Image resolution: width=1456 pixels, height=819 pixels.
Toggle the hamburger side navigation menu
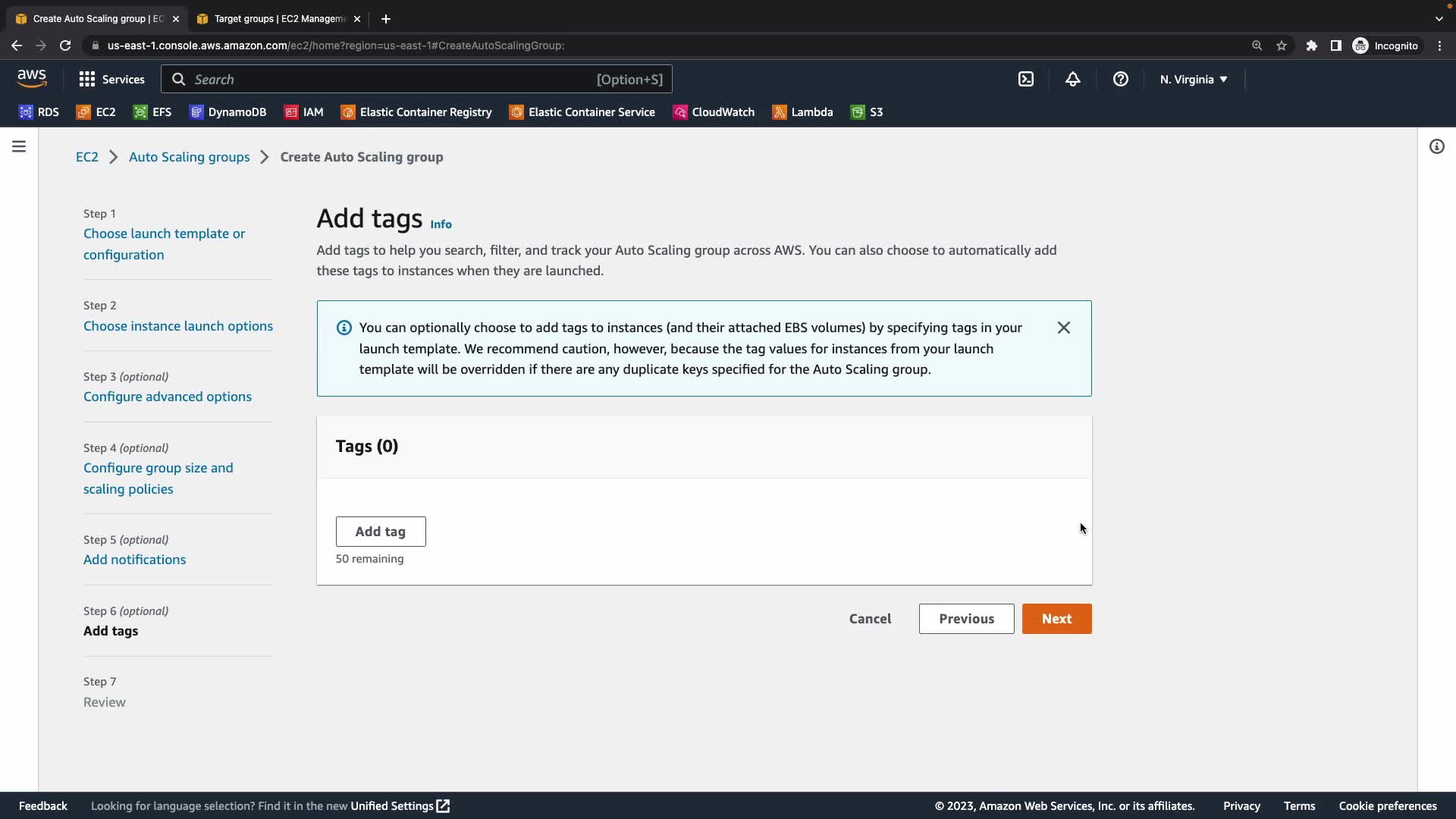point(19,146)
